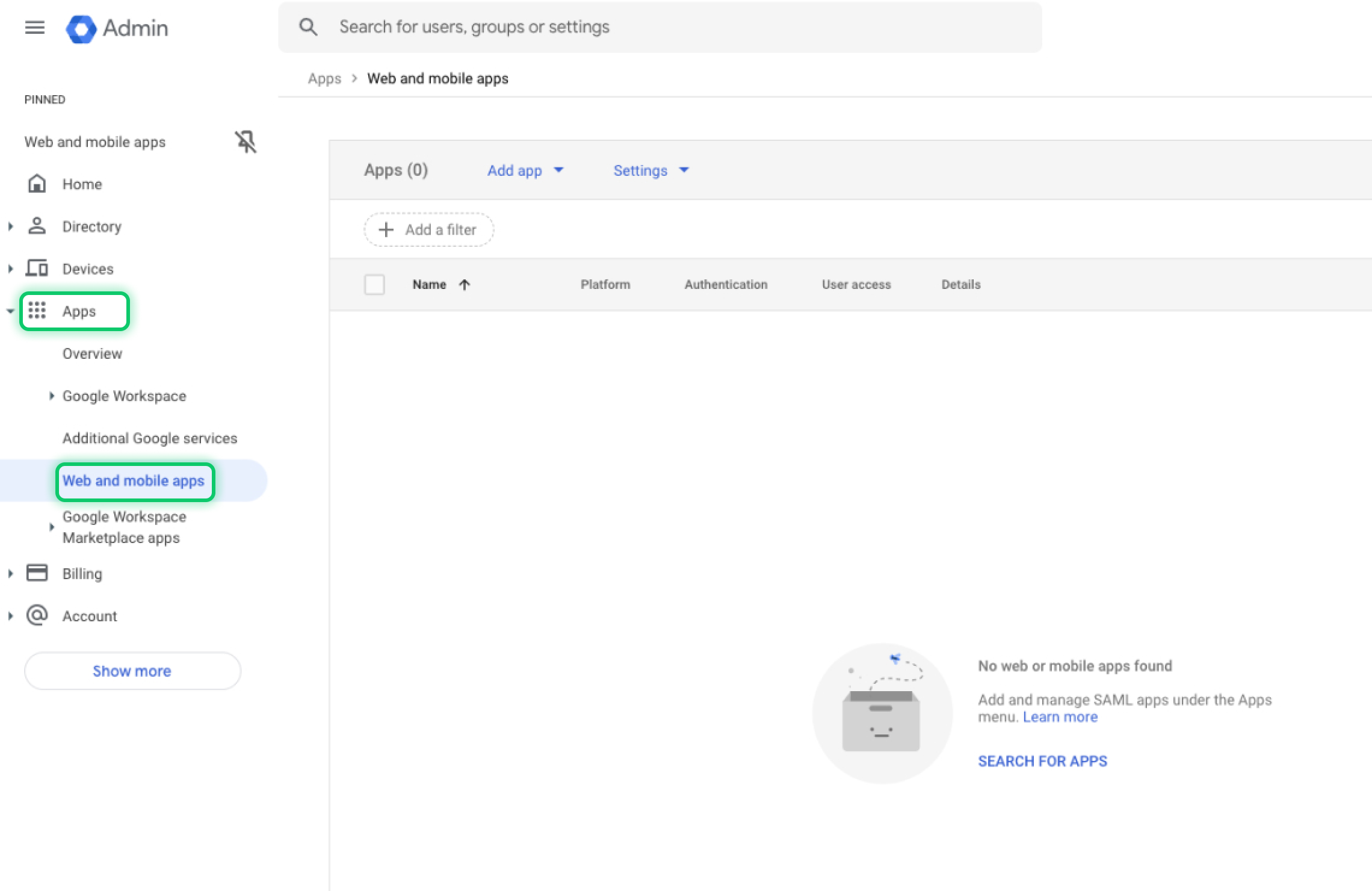
Task: Click the Apps sidebar label
Action: click(x=79, y=311)
